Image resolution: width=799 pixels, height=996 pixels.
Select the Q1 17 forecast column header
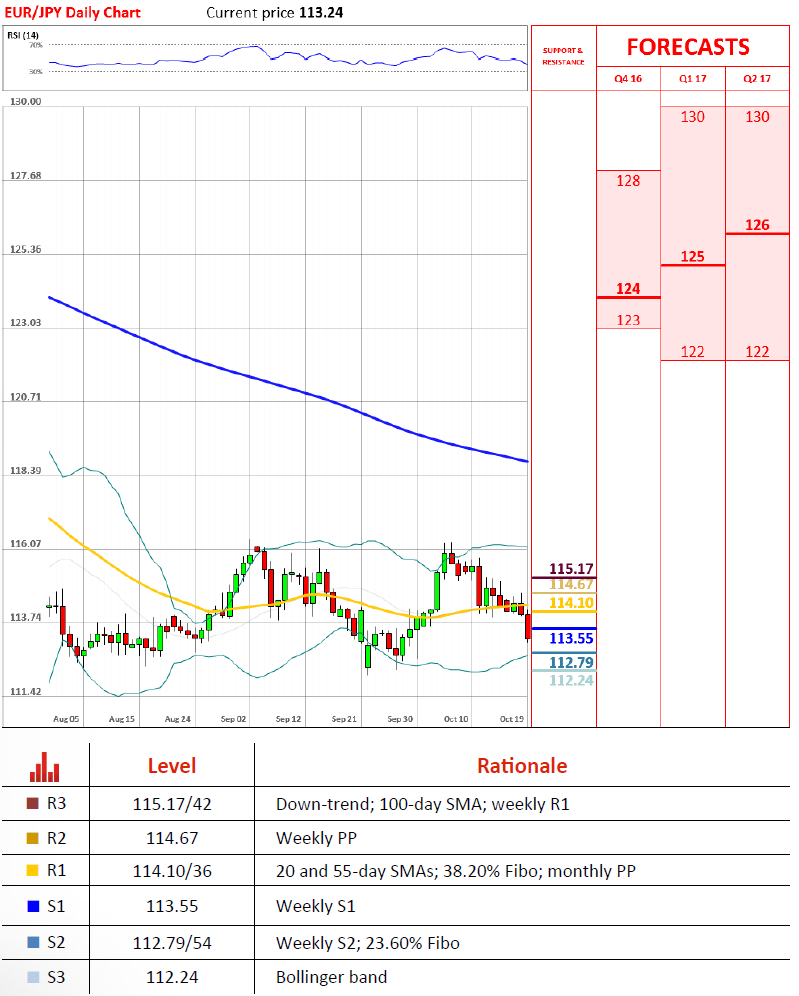[692, 79]
